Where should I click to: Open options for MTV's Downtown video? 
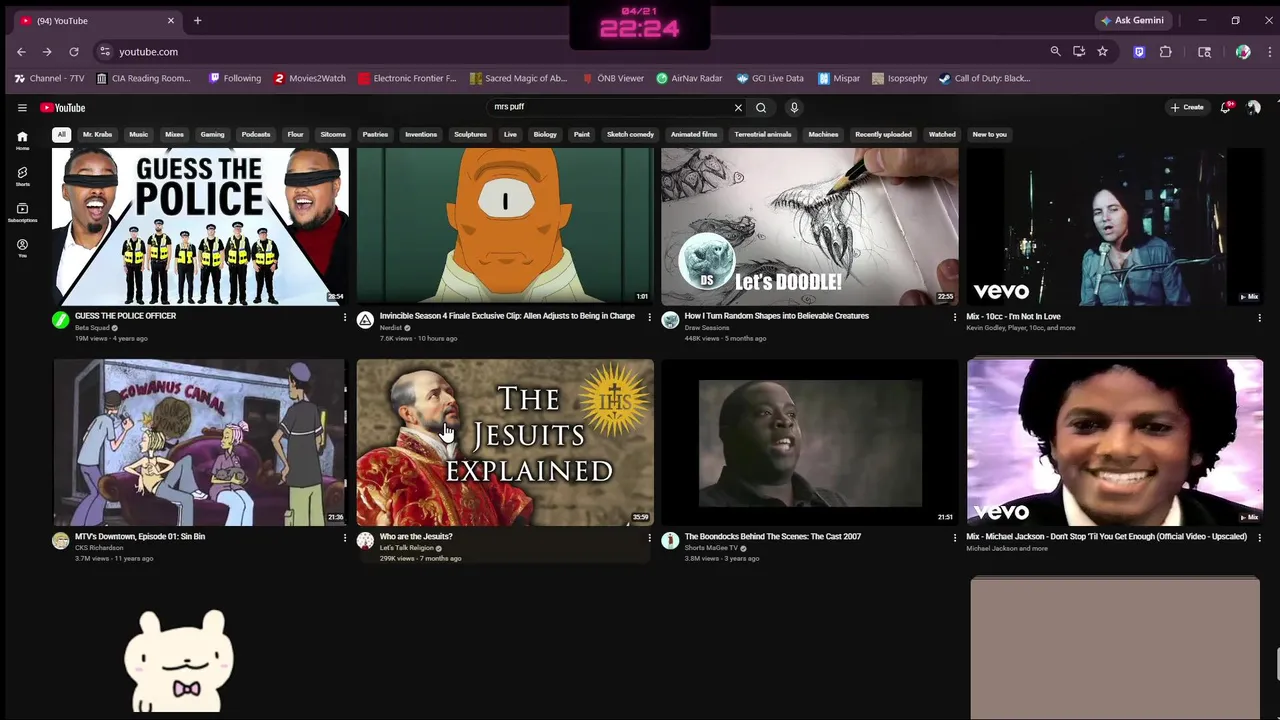click(x=345, y=538)
